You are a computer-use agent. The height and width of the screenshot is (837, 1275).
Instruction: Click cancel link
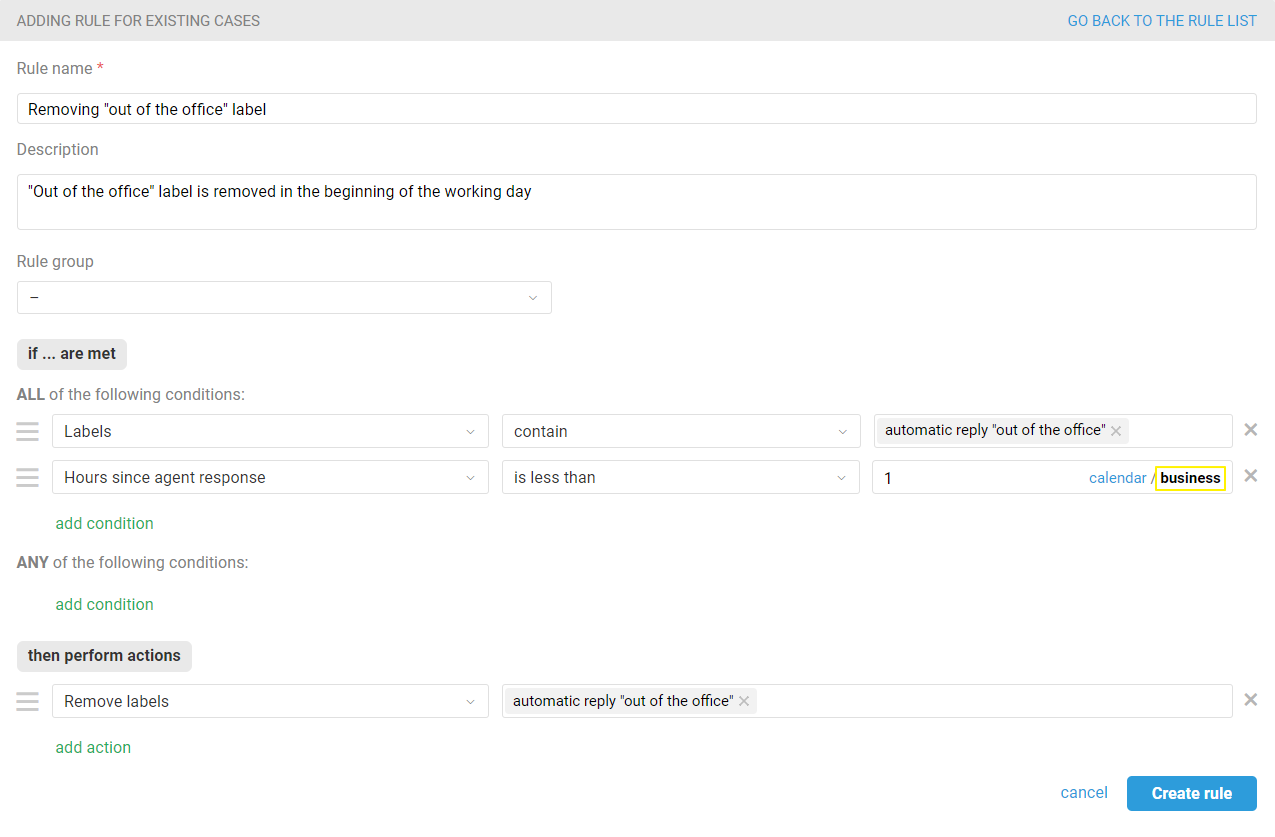pos(1084,793)
